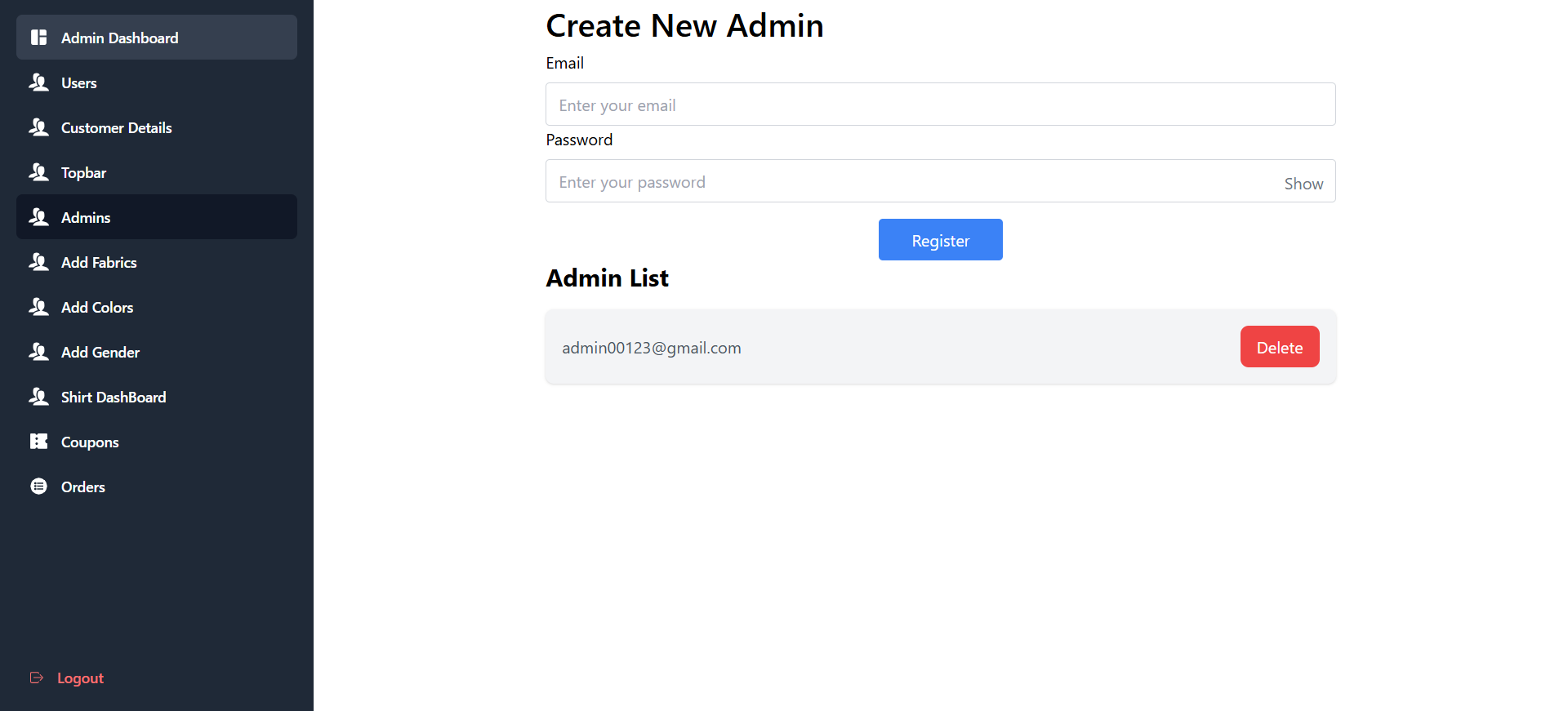Click the Orders list icon

pyautogui.click(x=38, y=487)
